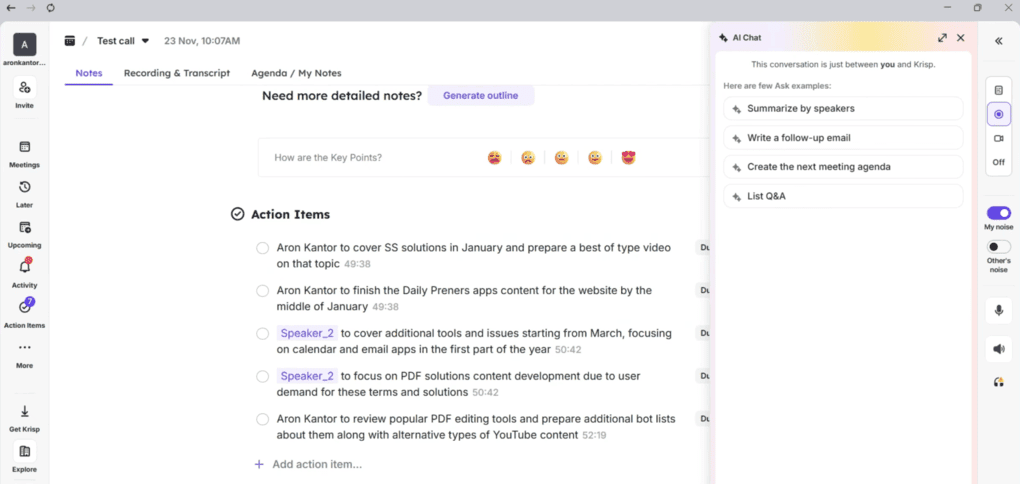Switch to the Recording & Transcript tab
Image resolution: width=1020 pixels, height=484 pixels.
(x=176, y=73)
